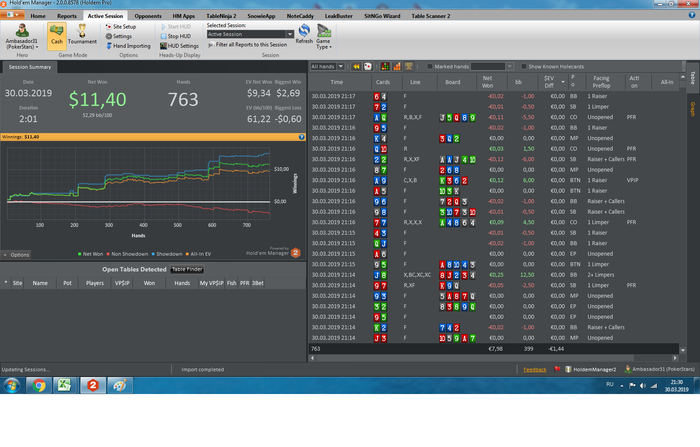Click the Feedback link

click(x=535, y=369)
